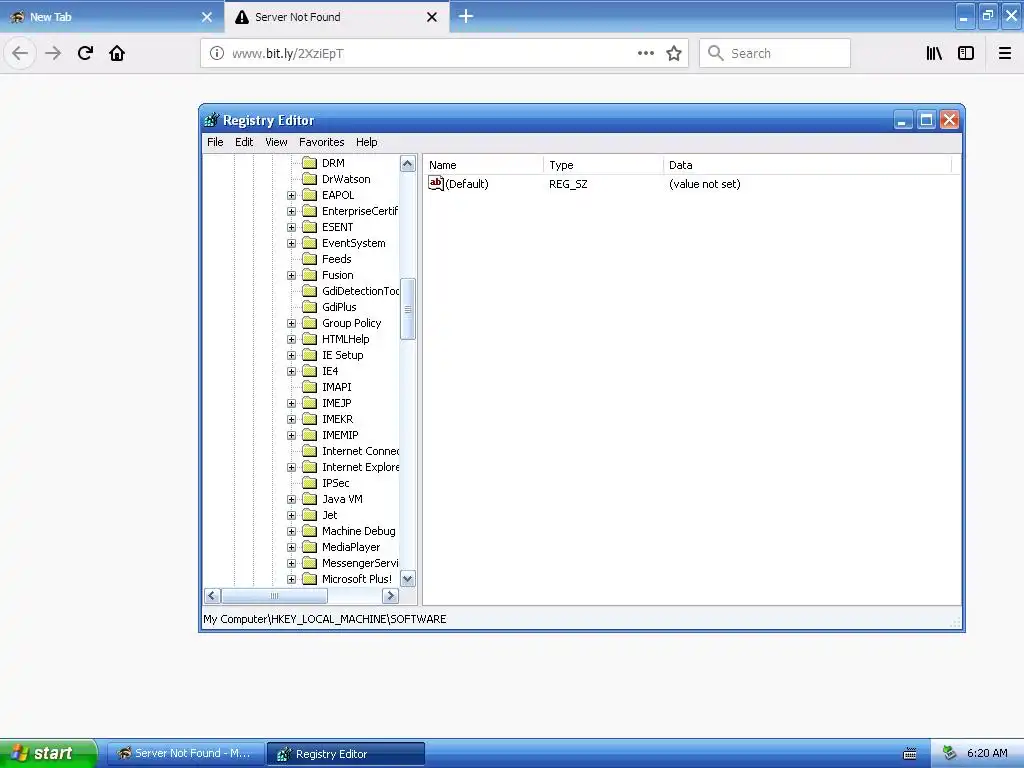Open the Registry Editor File menu
The height and width of the screenshot is (768, 1024).
click(x=215, y=142)
